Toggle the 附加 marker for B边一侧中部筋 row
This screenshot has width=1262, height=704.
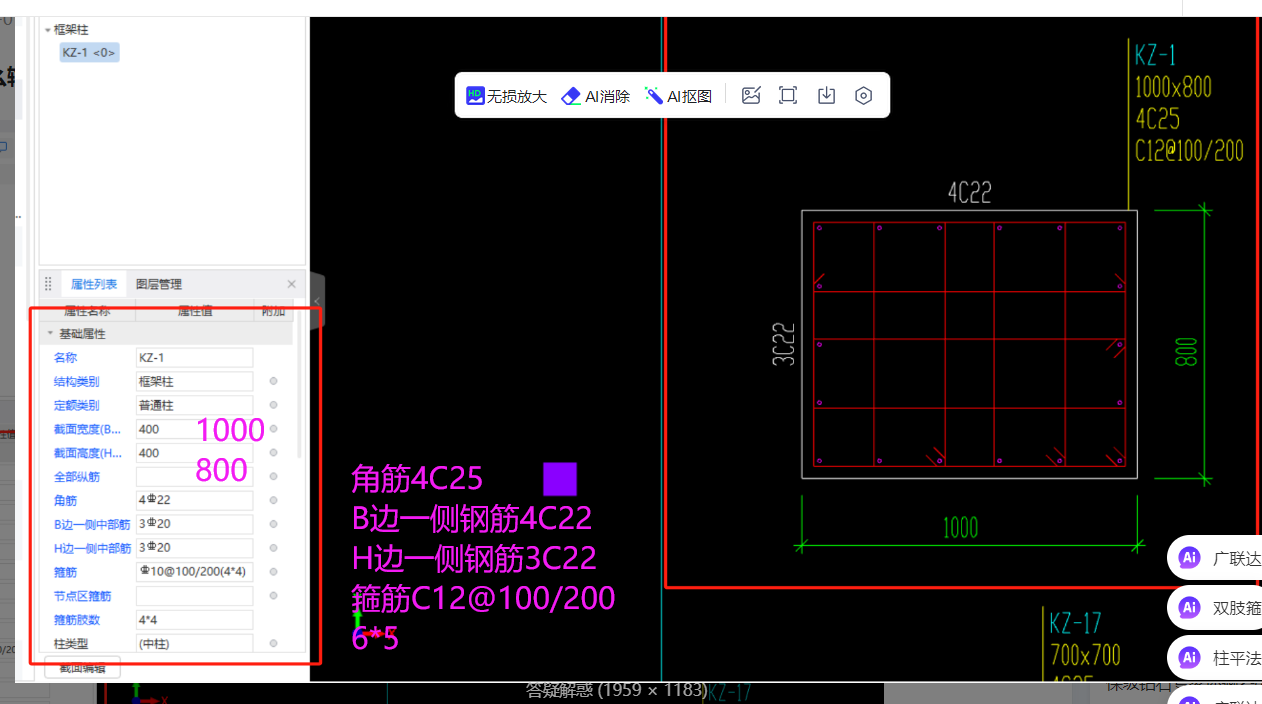[x=273, y=524]
